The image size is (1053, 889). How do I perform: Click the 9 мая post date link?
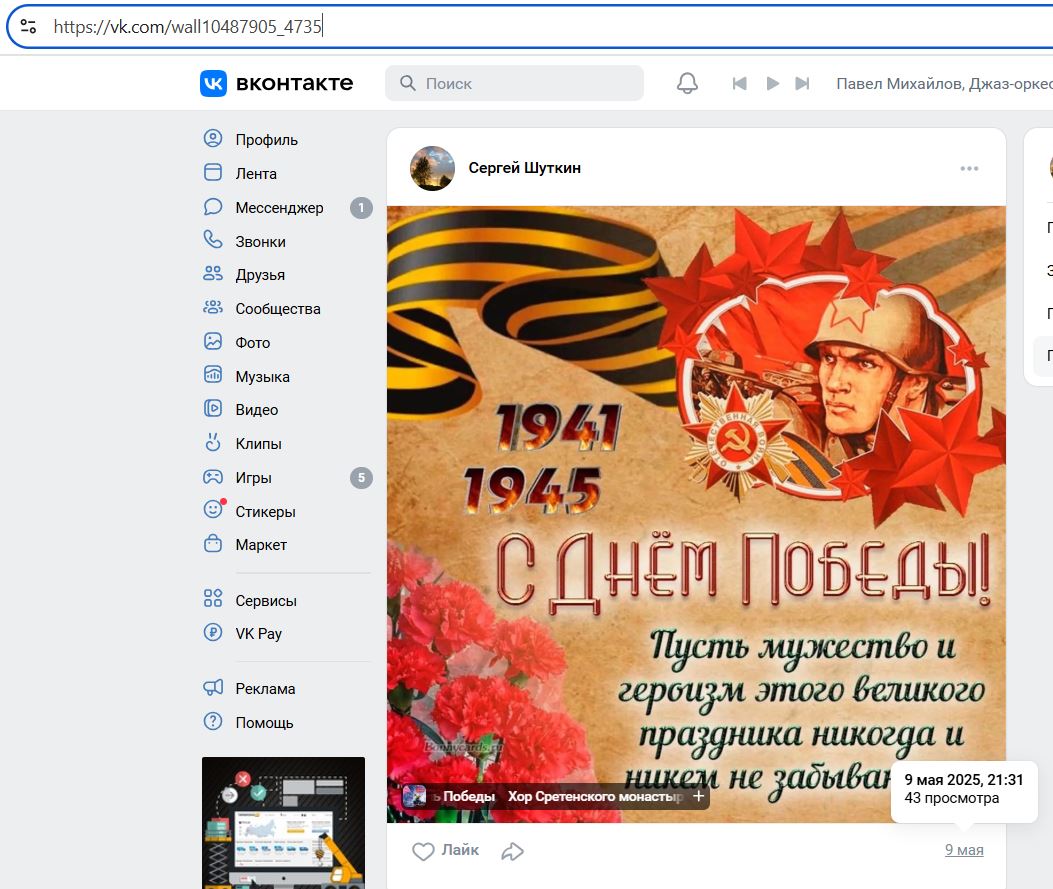(x=964, y=850)
